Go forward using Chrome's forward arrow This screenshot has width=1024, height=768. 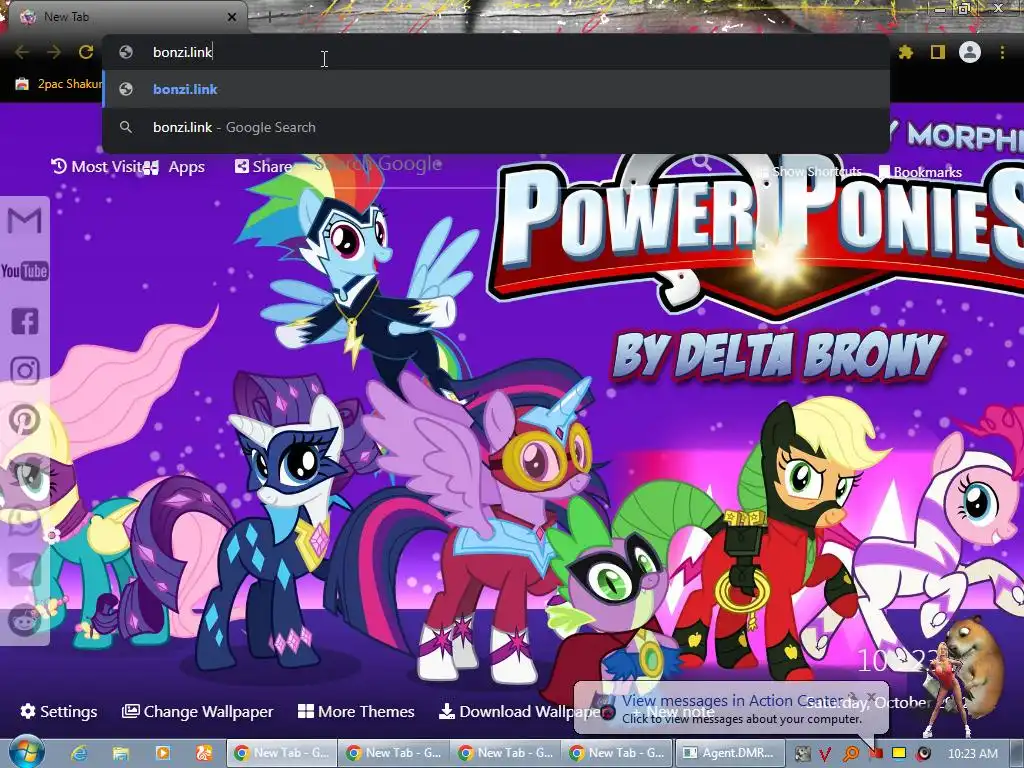pos(54,52)
